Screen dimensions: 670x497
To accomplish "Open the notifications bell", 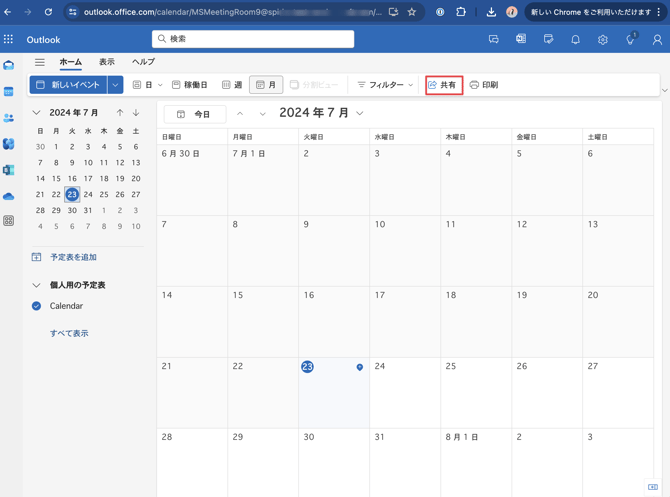I will click(575, 40).
